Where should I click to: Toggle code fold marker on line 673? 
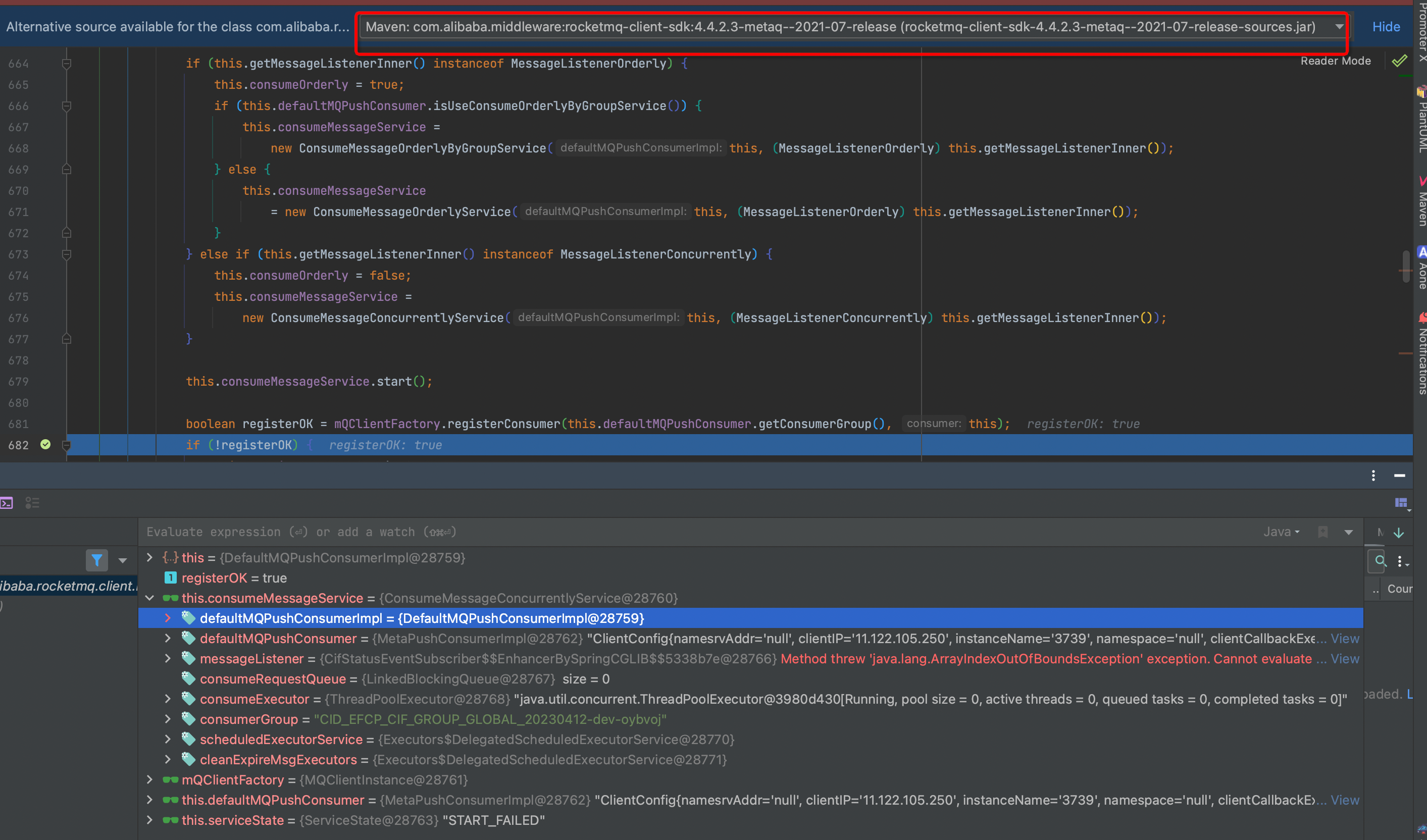point(66,255)
